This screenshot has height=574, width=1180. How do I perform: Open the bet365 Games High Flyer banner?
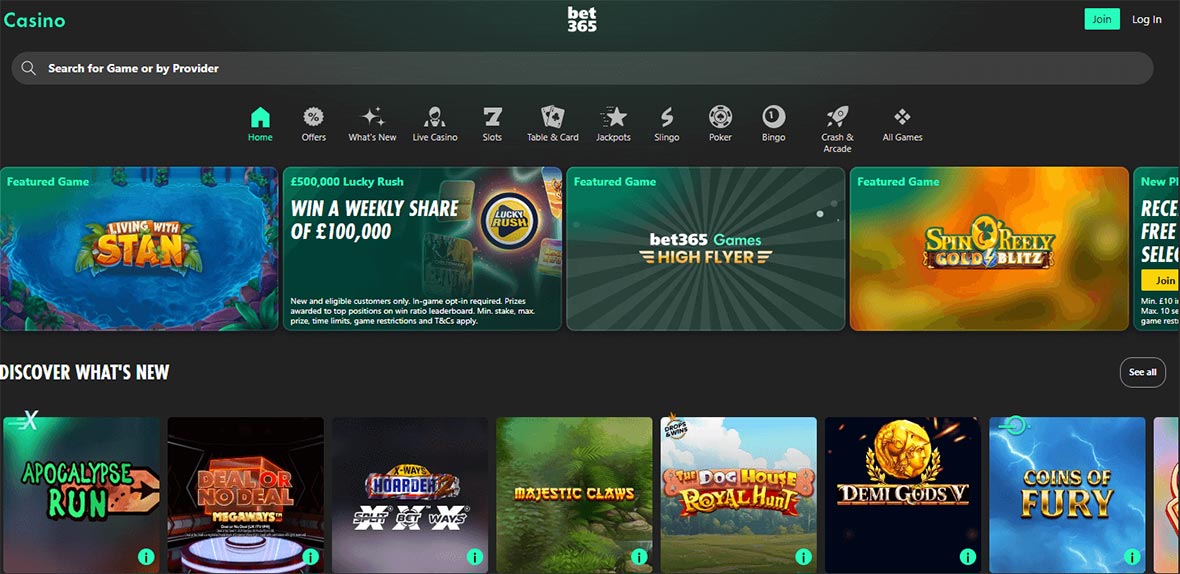[705, 248]
